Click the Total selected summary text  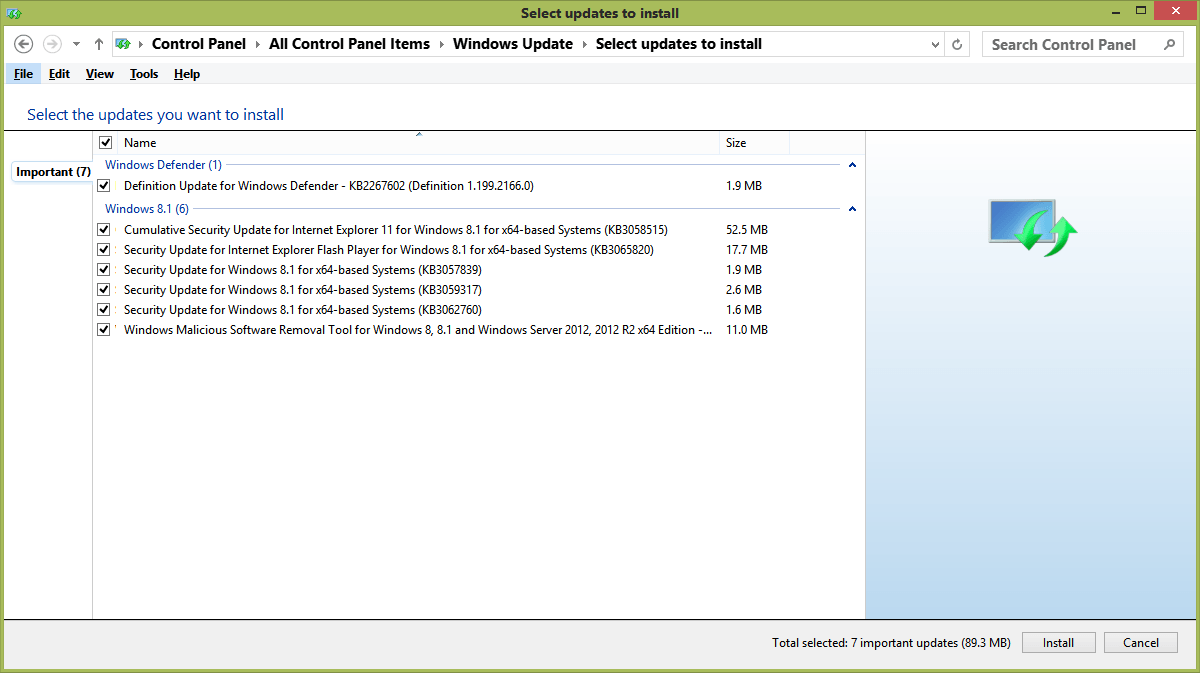[892, 643]
